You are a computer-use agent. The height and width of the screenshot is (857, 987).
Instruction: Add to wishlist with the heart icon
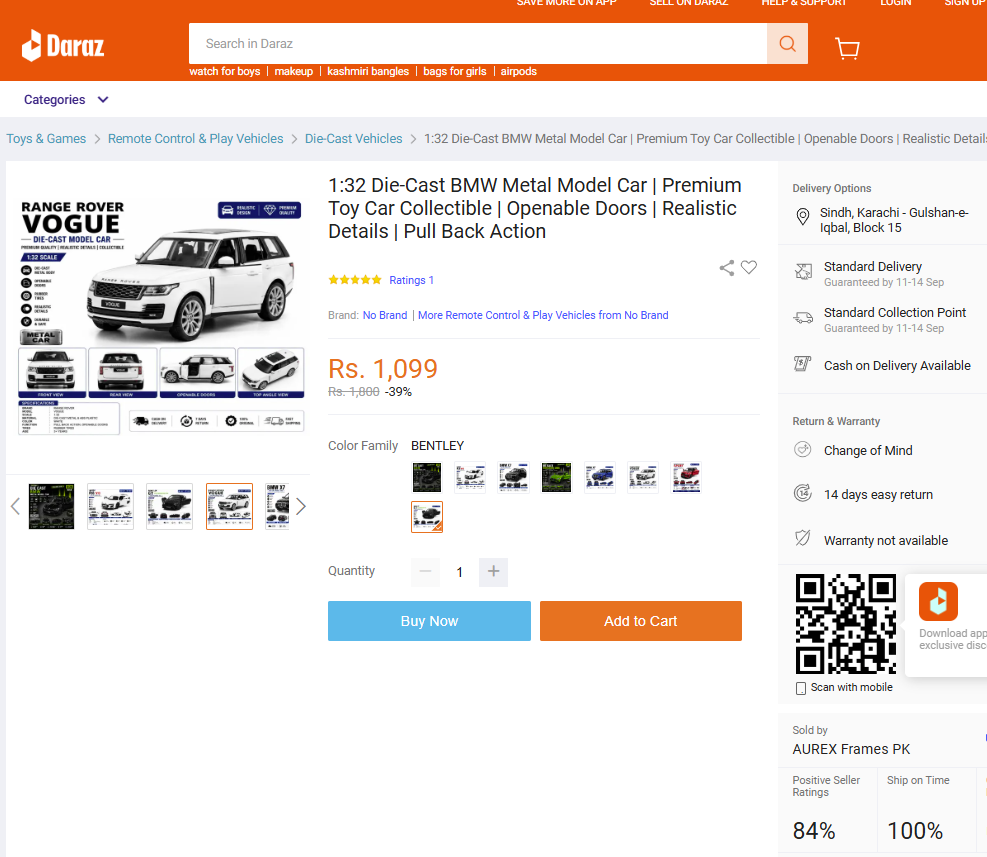coord(748,267)
